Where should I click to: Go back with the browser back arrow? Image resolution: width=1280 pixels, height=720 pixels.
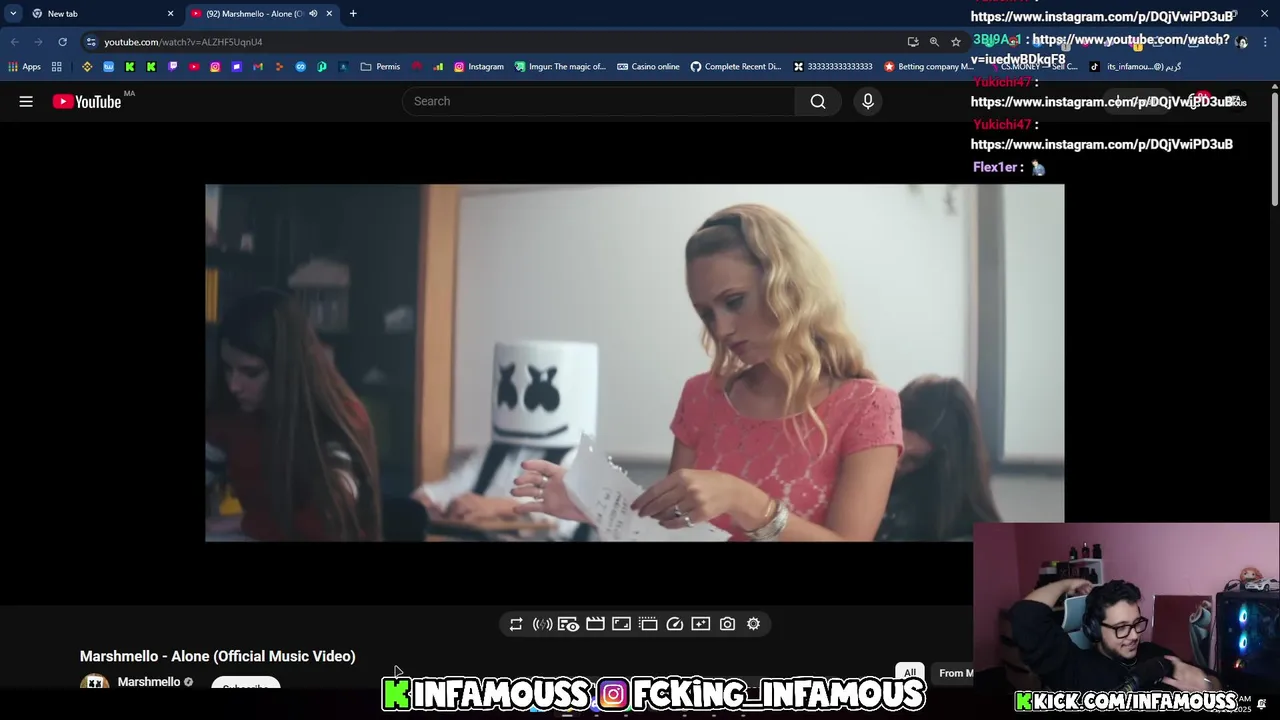pos(14,42)
